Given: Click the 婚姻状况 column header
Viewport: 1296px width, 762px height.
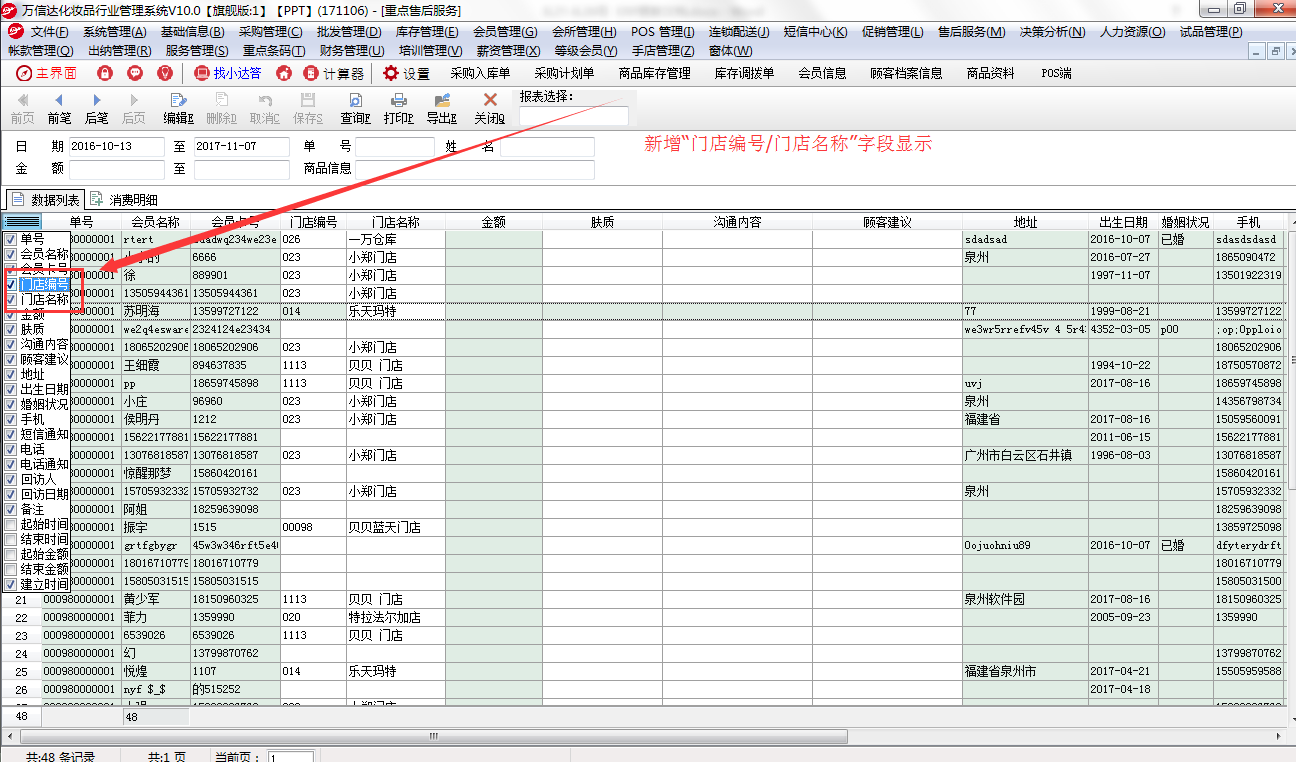Looking at the screenshot, I should click(1185, 222).
